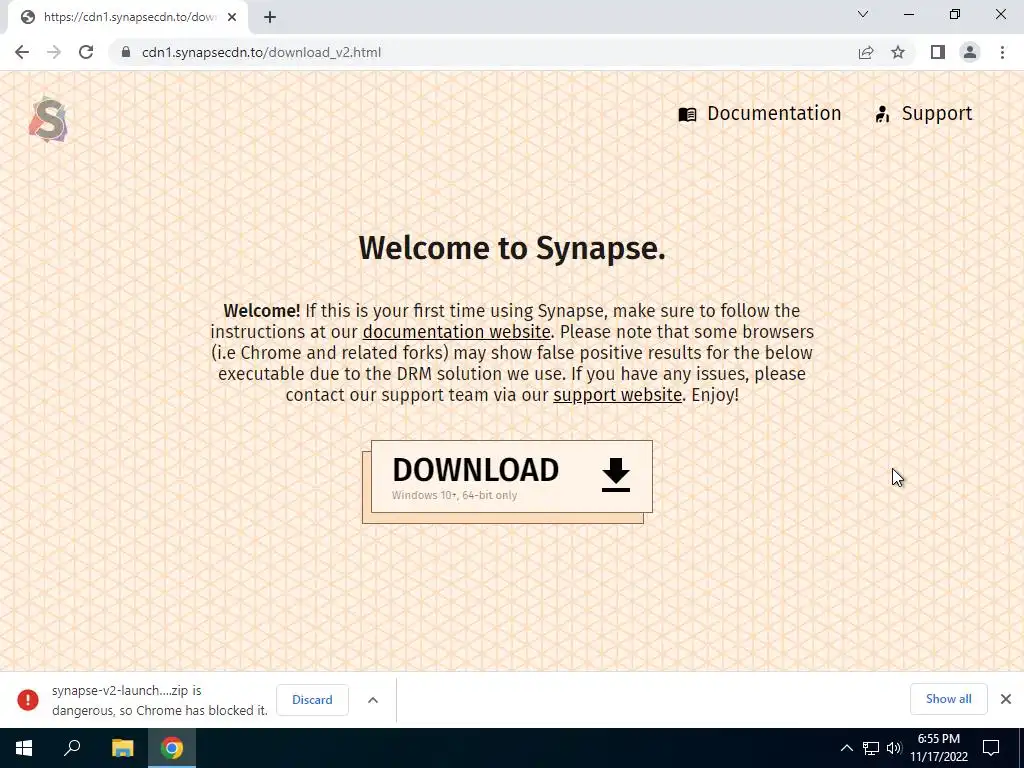Close the downloads bar
Screen dimensions: 1024x768
coord(1006,699)
